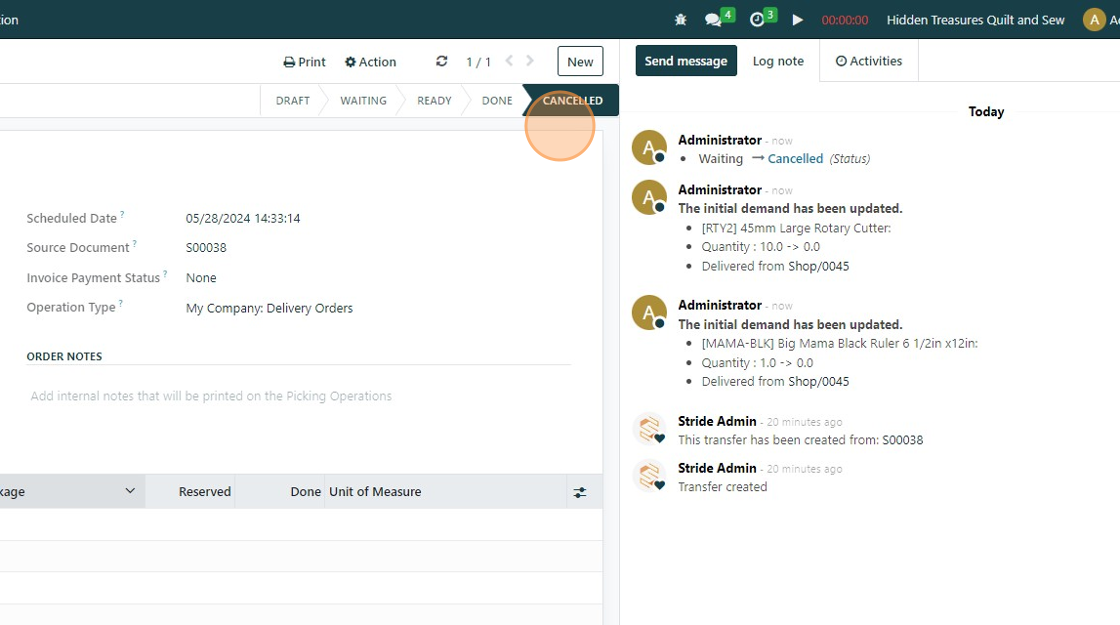Click '[MAMA-BLK] Big Mama Black Ruler' line
Viewport: 1120px width, 625px height.
pyautogui.click(x=839, y=344)
